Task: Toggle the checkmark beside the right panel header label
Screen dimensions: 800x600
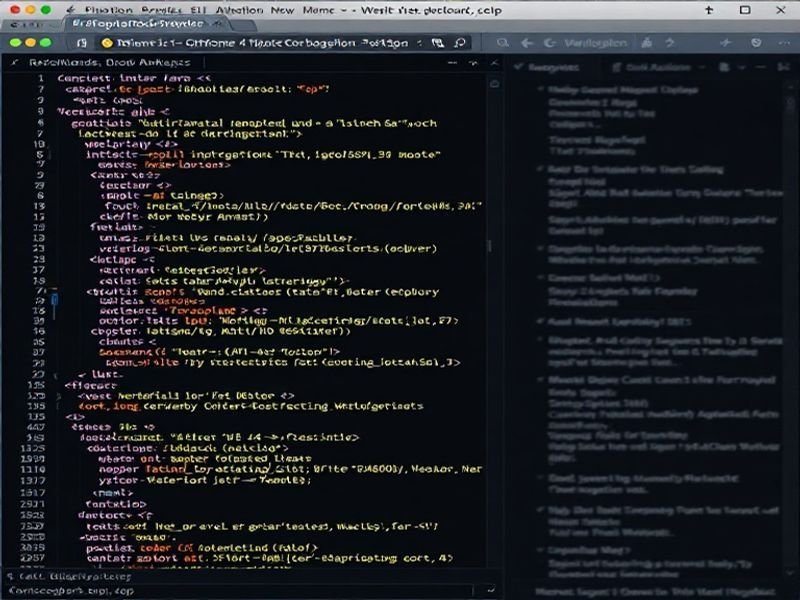Action: point(520,66)
